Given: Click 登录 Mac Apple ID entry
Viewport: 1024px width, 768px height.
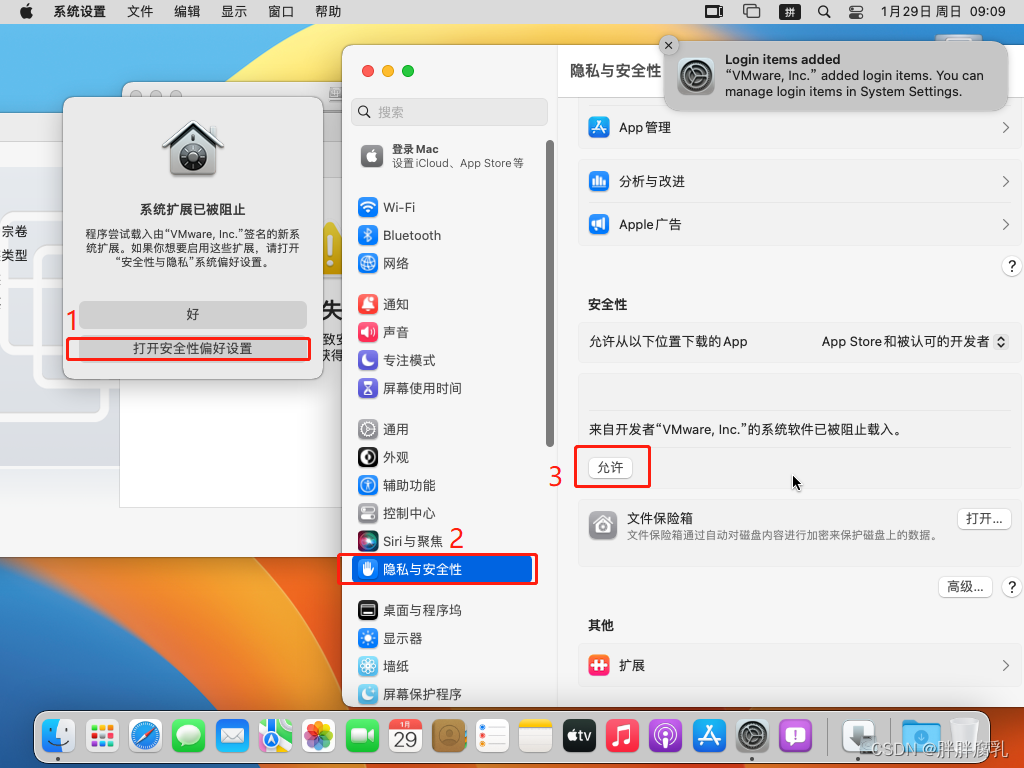Looking at the screenshot, I should click(444, 156).
